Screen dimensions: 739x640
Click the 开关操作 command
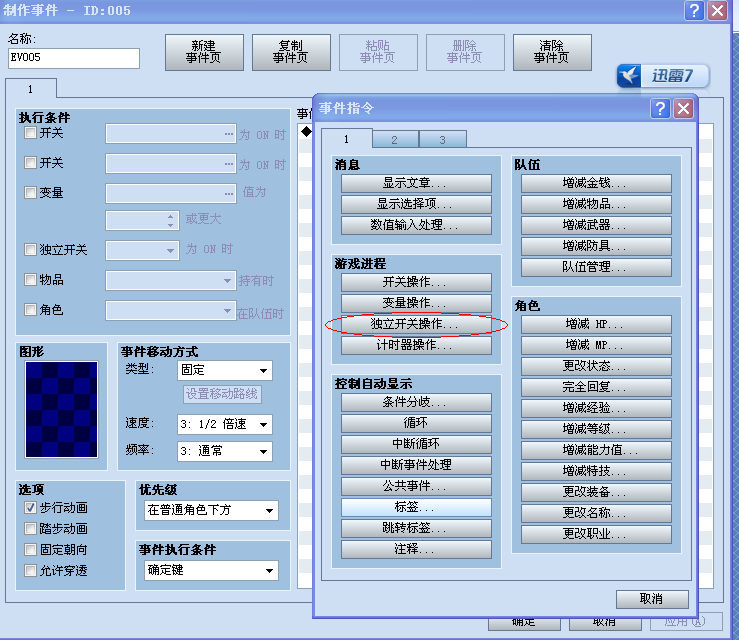pyautogui.click(x=416, y=282)
